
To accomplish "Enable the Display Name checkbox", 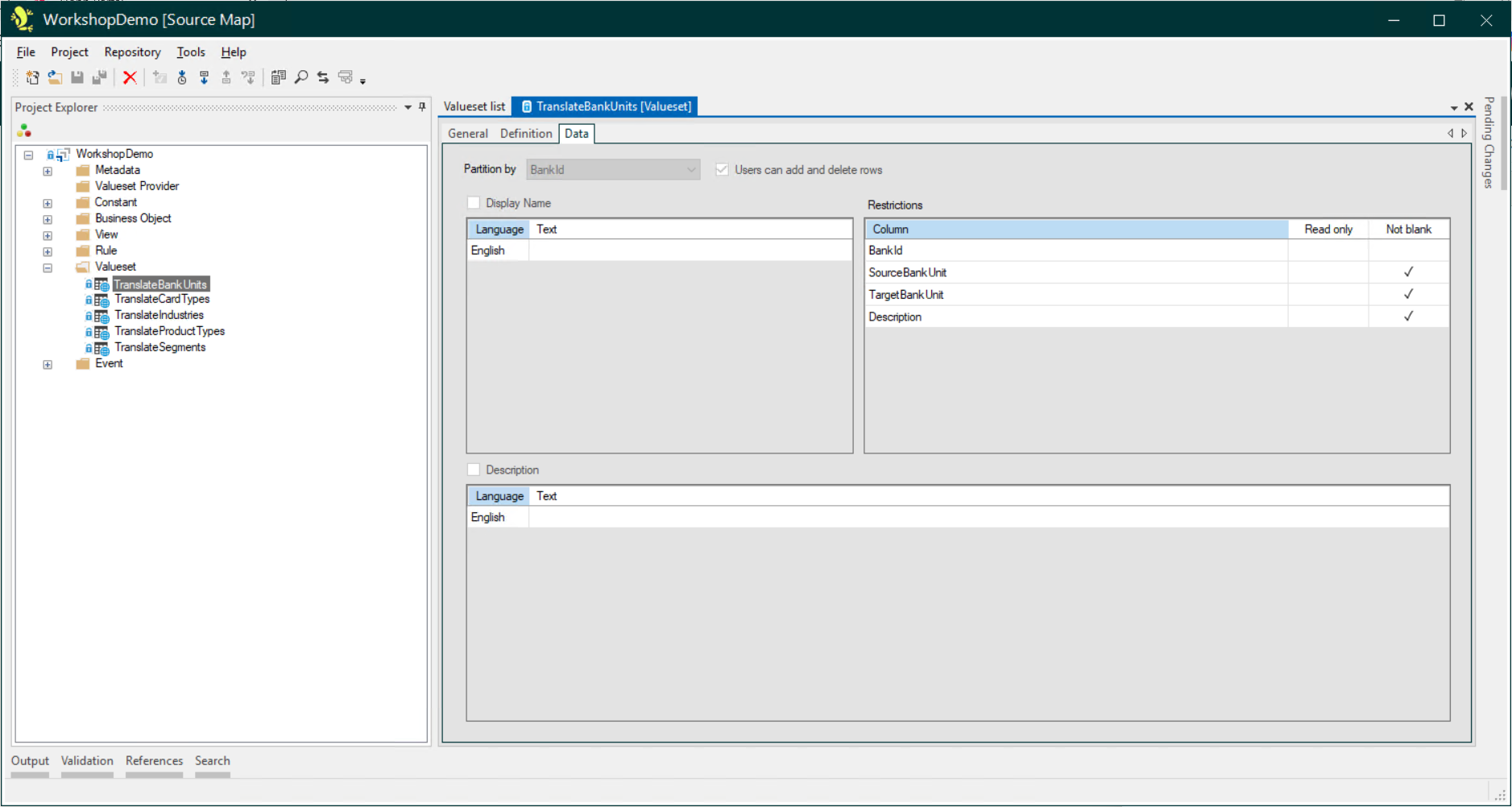I will [474, 203].
